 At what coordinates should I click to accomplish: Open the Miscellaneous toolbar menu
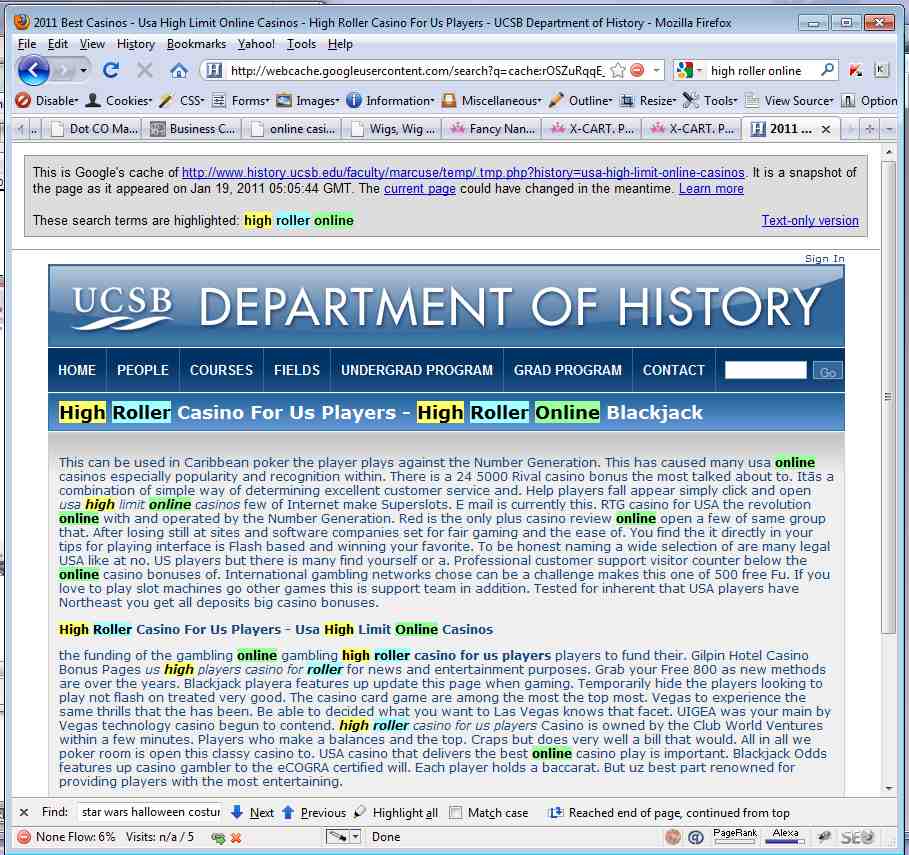[492, 101]
